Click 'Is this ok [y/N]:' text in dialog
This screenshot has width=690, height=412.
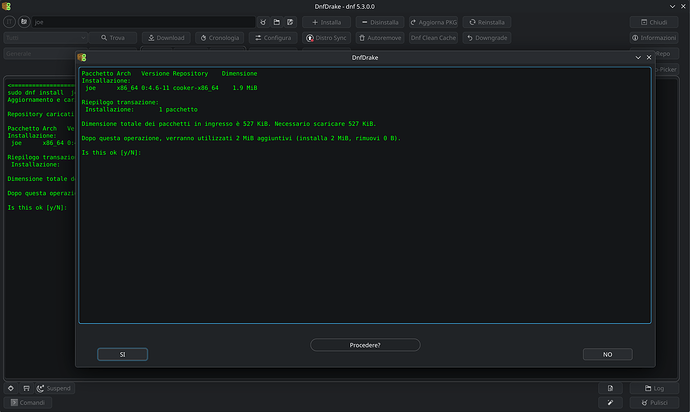click(x=111, y=153)
